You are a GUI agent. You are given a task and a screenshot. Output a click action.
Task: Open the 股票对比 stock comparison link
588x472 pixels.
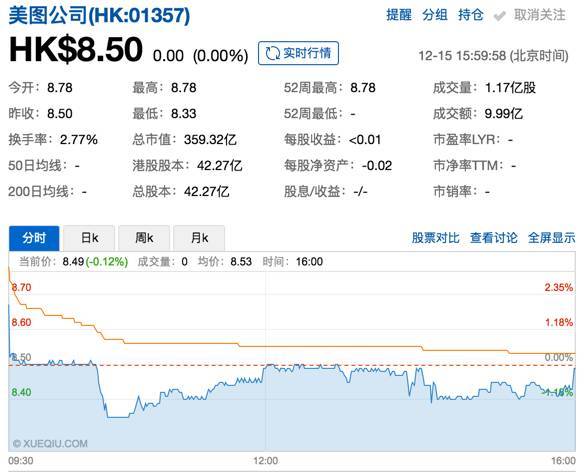click(x=435, y=238)
